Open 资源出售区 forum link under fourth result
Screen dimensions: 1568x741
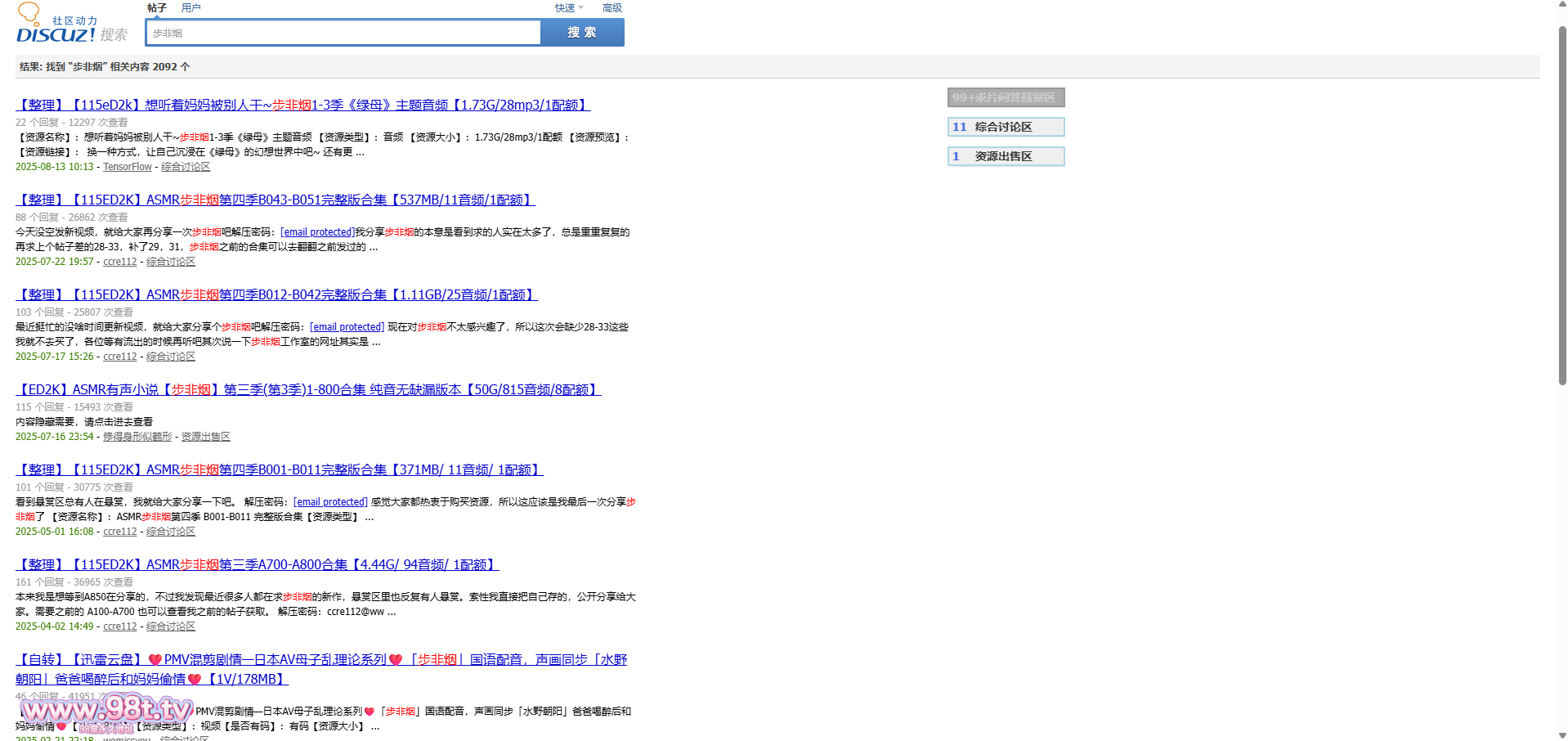coord(205,437)
